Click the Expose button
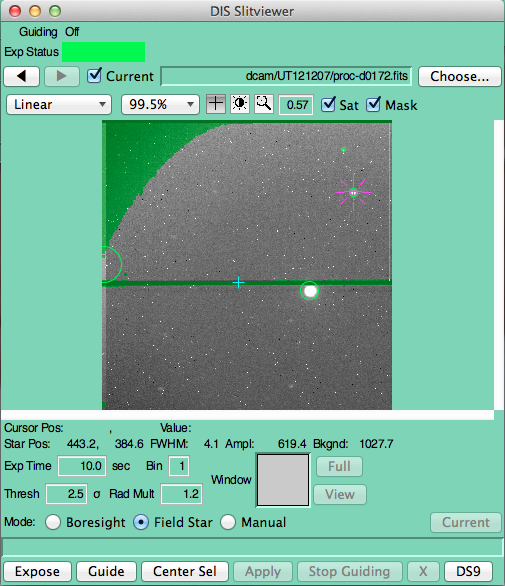Image resolution: width=505 pixels, height=586 pixels. (x=37, y=571)
